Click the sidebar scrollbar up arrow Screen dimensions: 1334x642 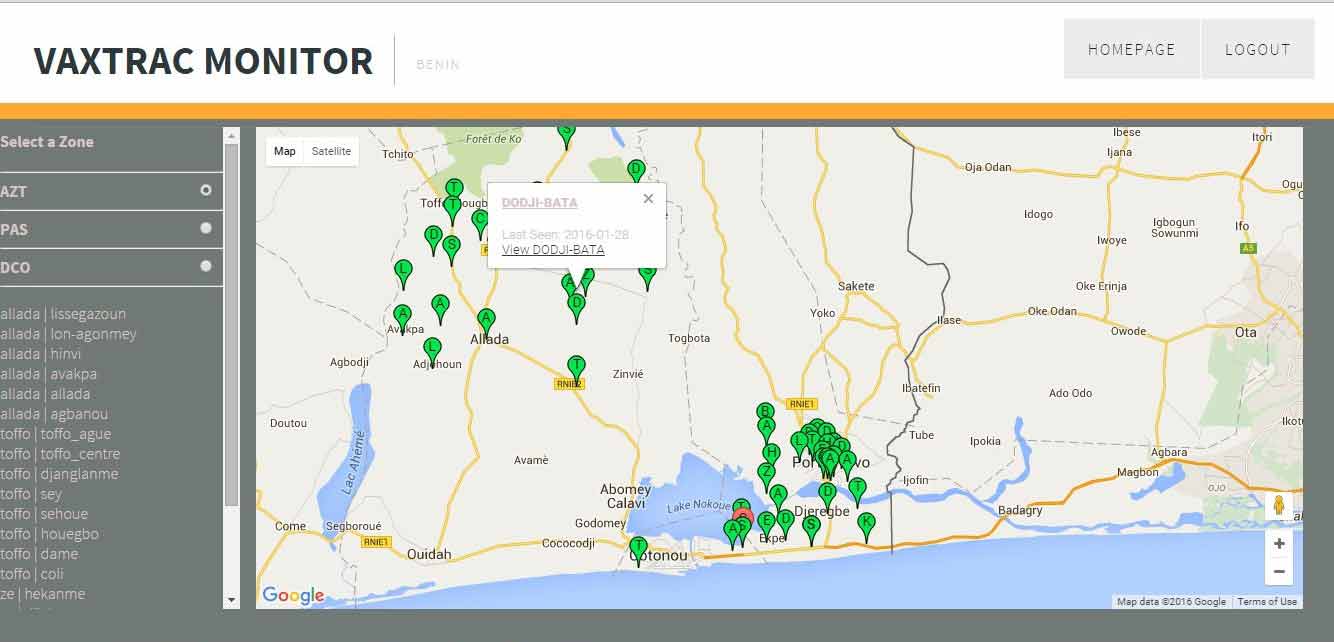click(232, 135)
